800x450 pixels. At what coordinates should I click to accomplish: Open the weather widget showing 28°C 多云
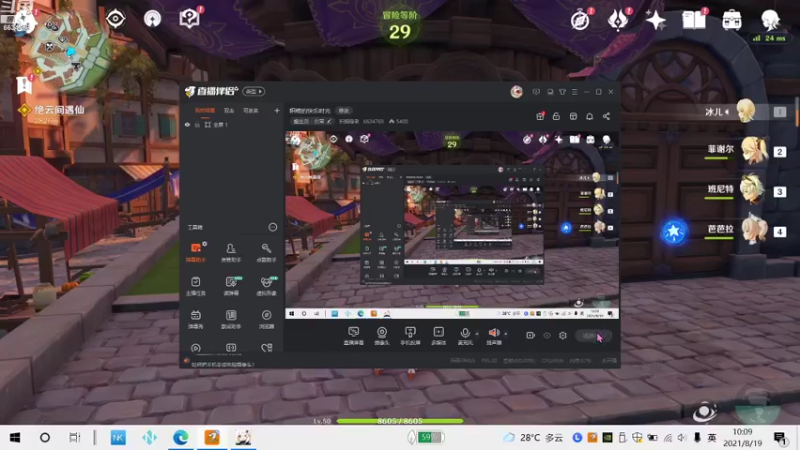pos(533,438)
